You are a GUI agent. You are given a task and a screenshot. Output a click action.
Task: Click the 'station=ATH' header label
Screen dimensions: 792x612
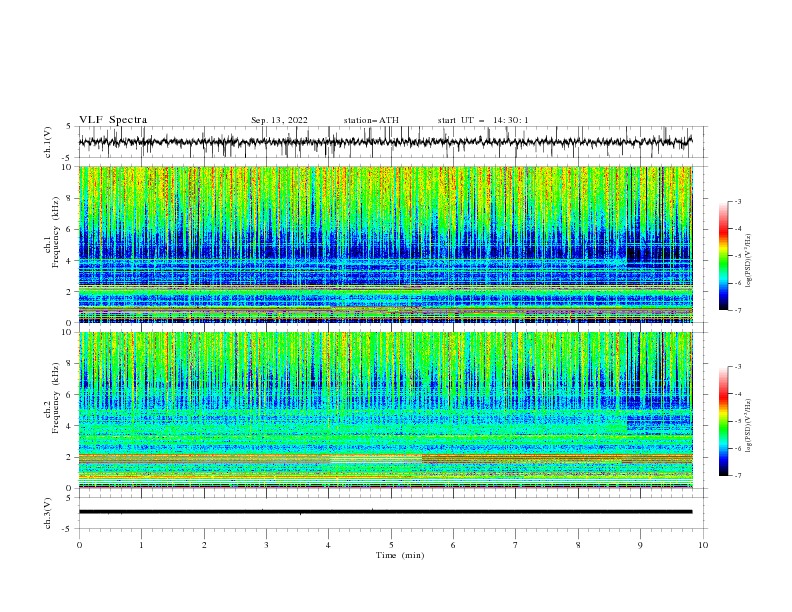point(371,120)
